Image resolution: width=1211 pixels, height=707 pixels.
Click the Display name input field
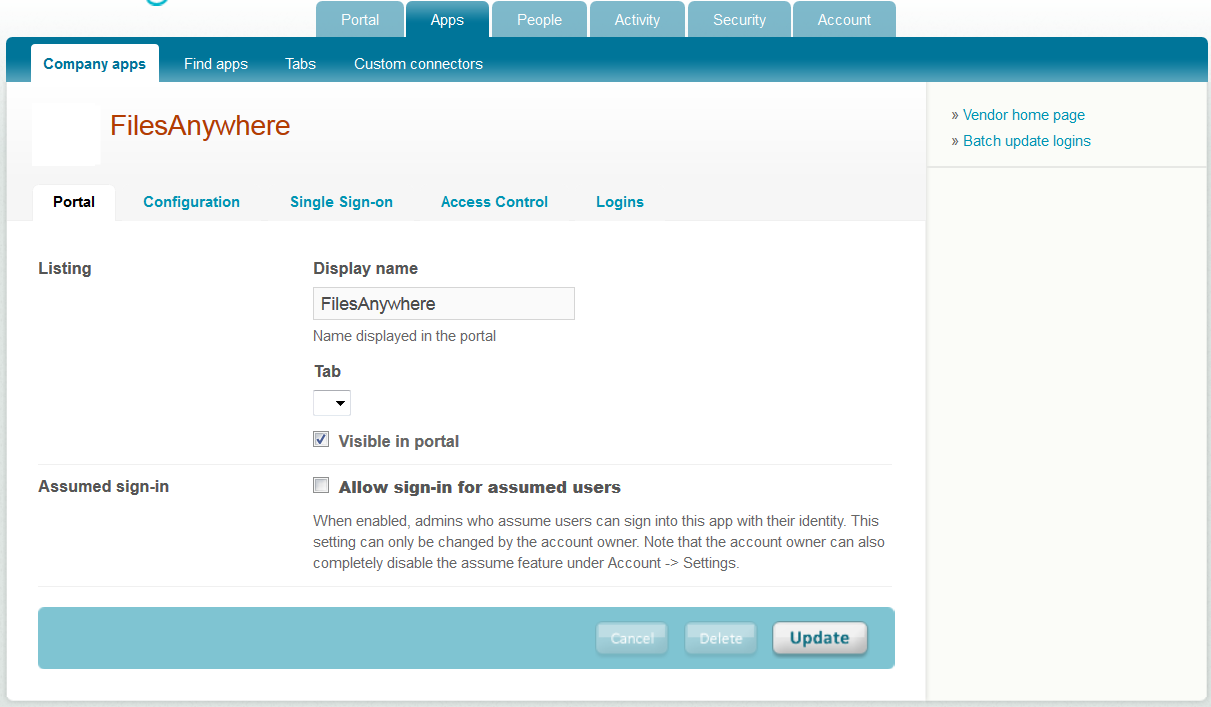point(444,304)
